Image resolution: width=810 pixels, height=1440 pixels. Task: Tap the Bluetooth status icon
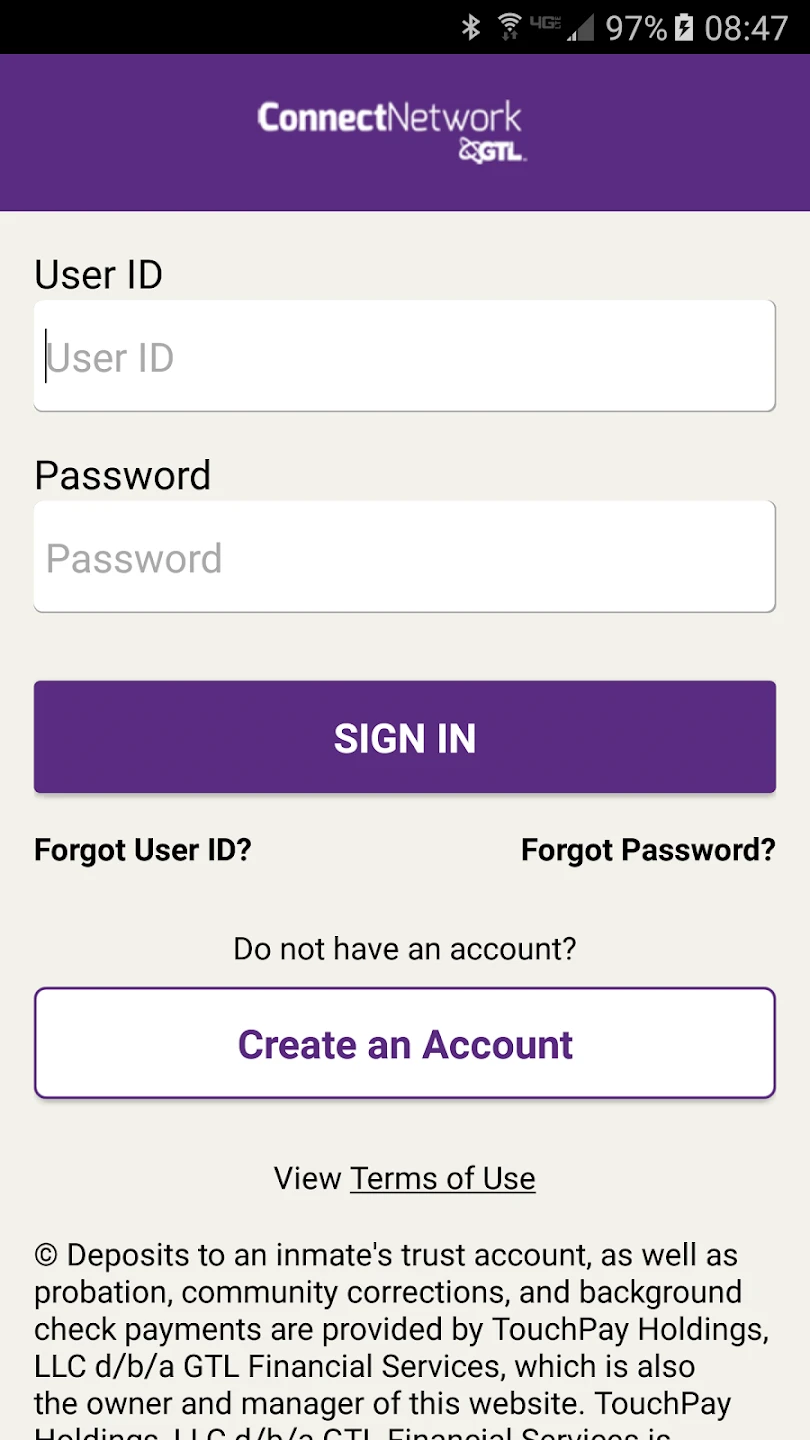471,27
